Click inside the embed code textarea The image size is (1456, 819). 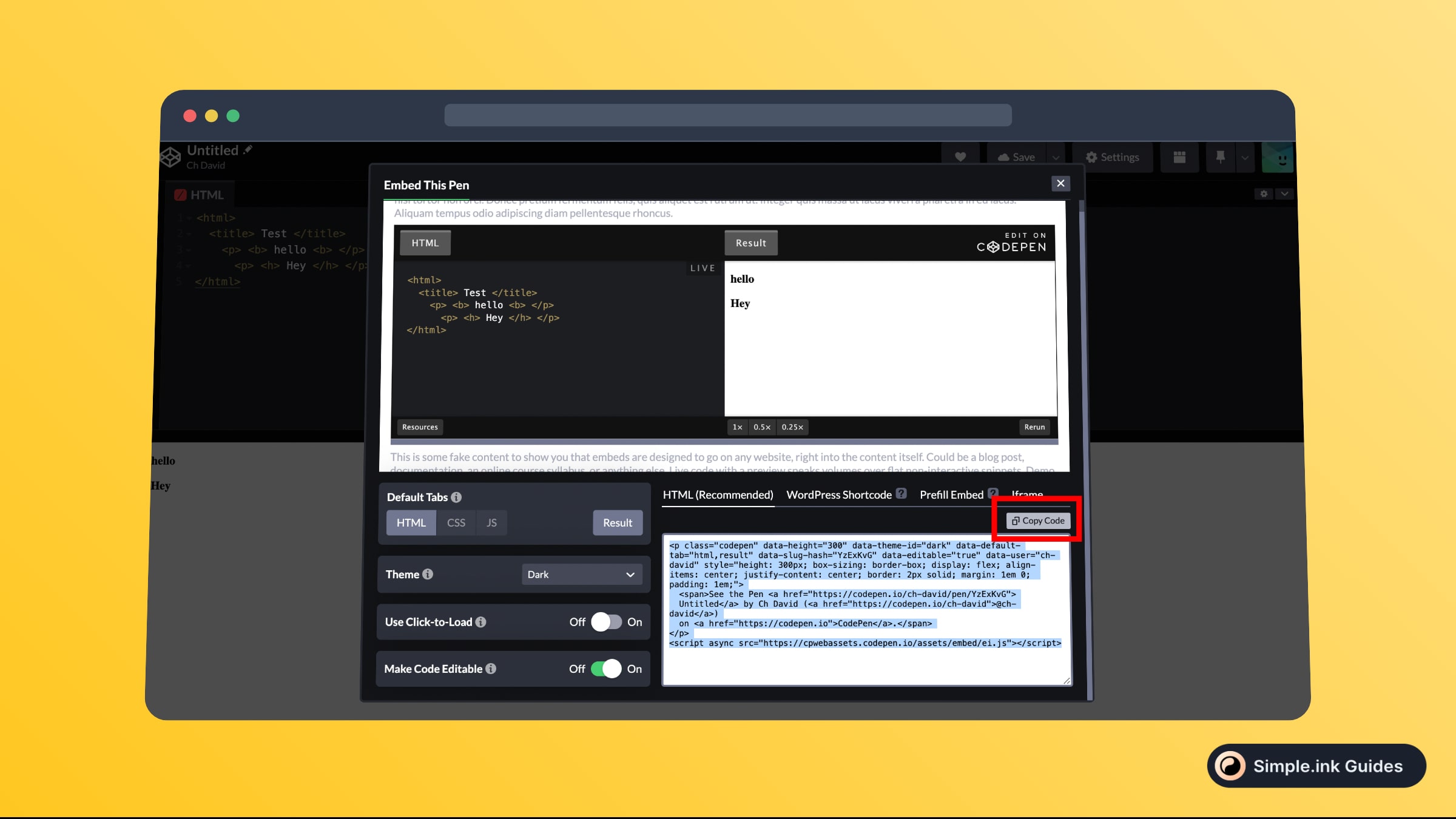pyautogui.click(x=867, y=610)
